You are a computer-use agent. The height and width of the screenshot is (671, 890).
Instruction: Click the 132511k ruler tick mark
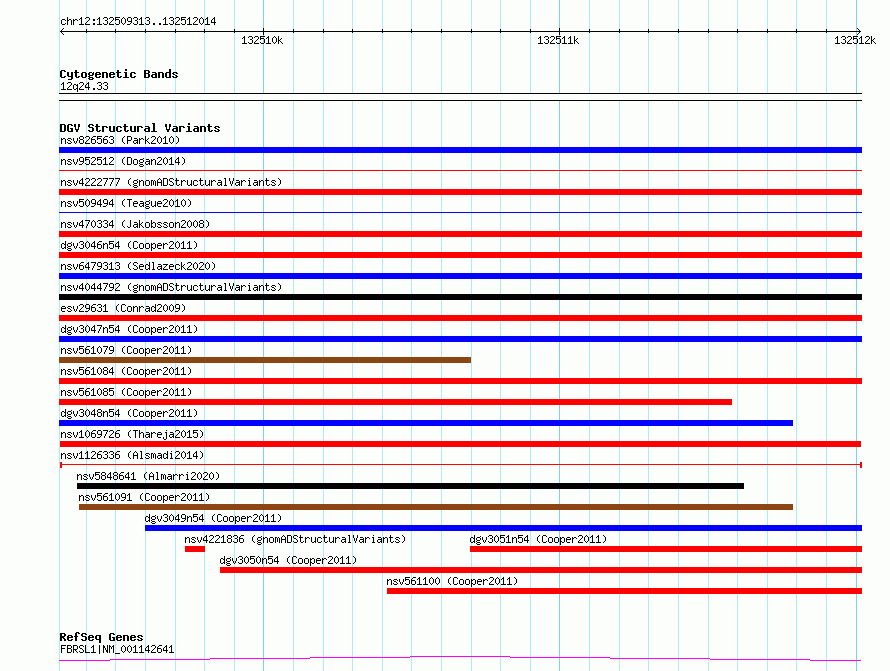click(559, 32)
